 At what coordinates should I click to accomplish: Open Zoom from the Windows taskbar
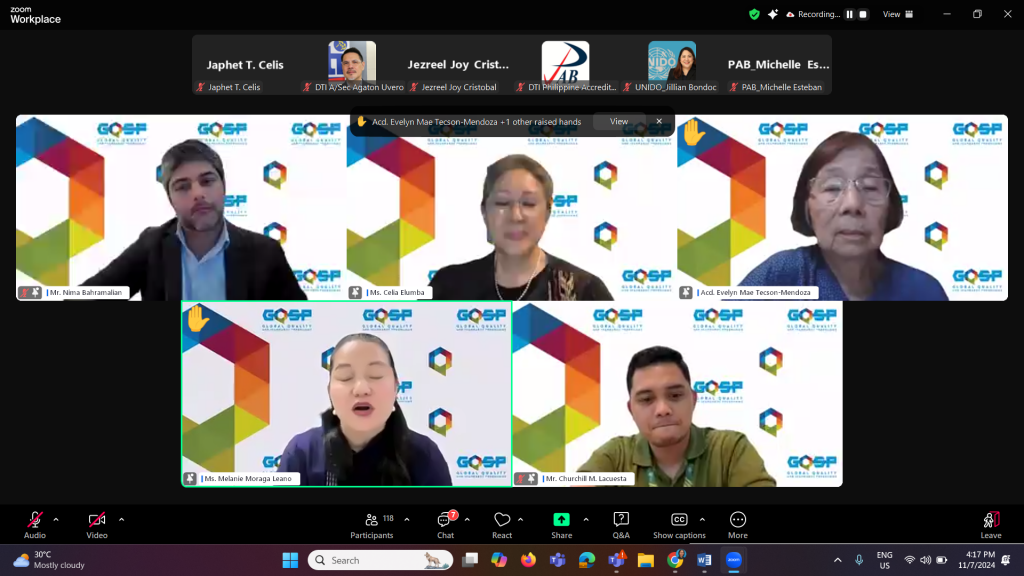tap(733, 560)
